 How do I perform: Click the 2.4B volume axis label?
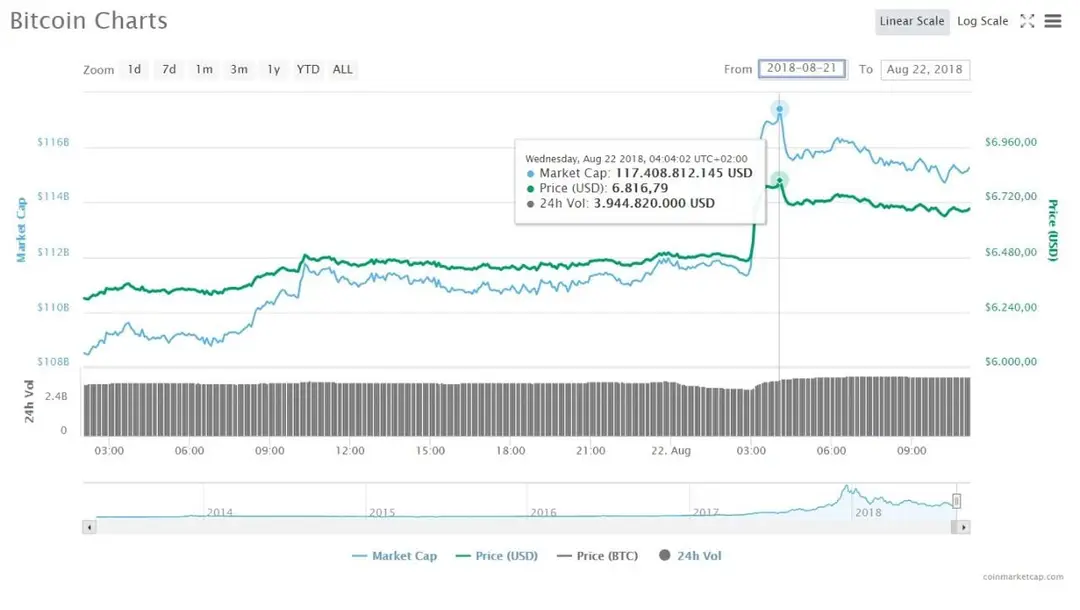tap(56, 397)
